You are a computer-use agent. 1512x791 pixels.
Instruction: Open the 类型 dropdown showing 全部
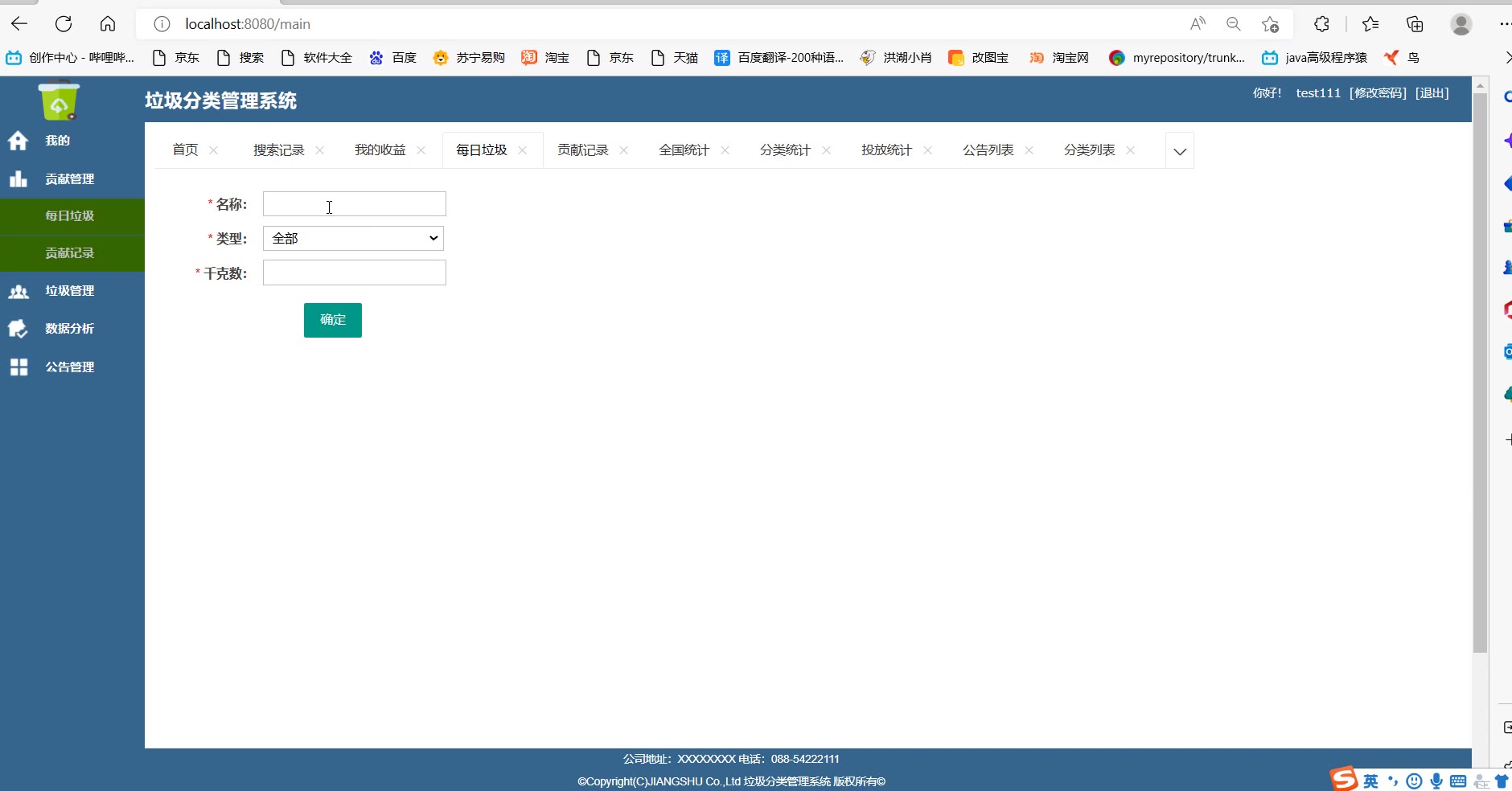pos(353,238)
